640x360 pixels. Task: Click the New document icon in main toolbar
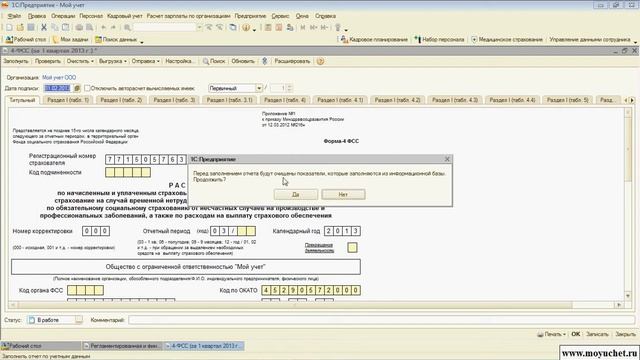coord(9,27)
